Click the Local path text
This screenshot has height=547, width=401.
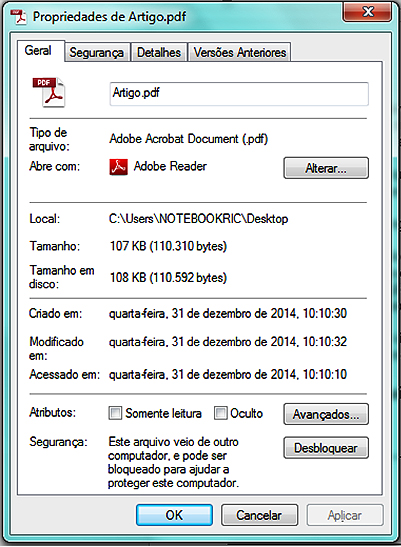point(199,219)
